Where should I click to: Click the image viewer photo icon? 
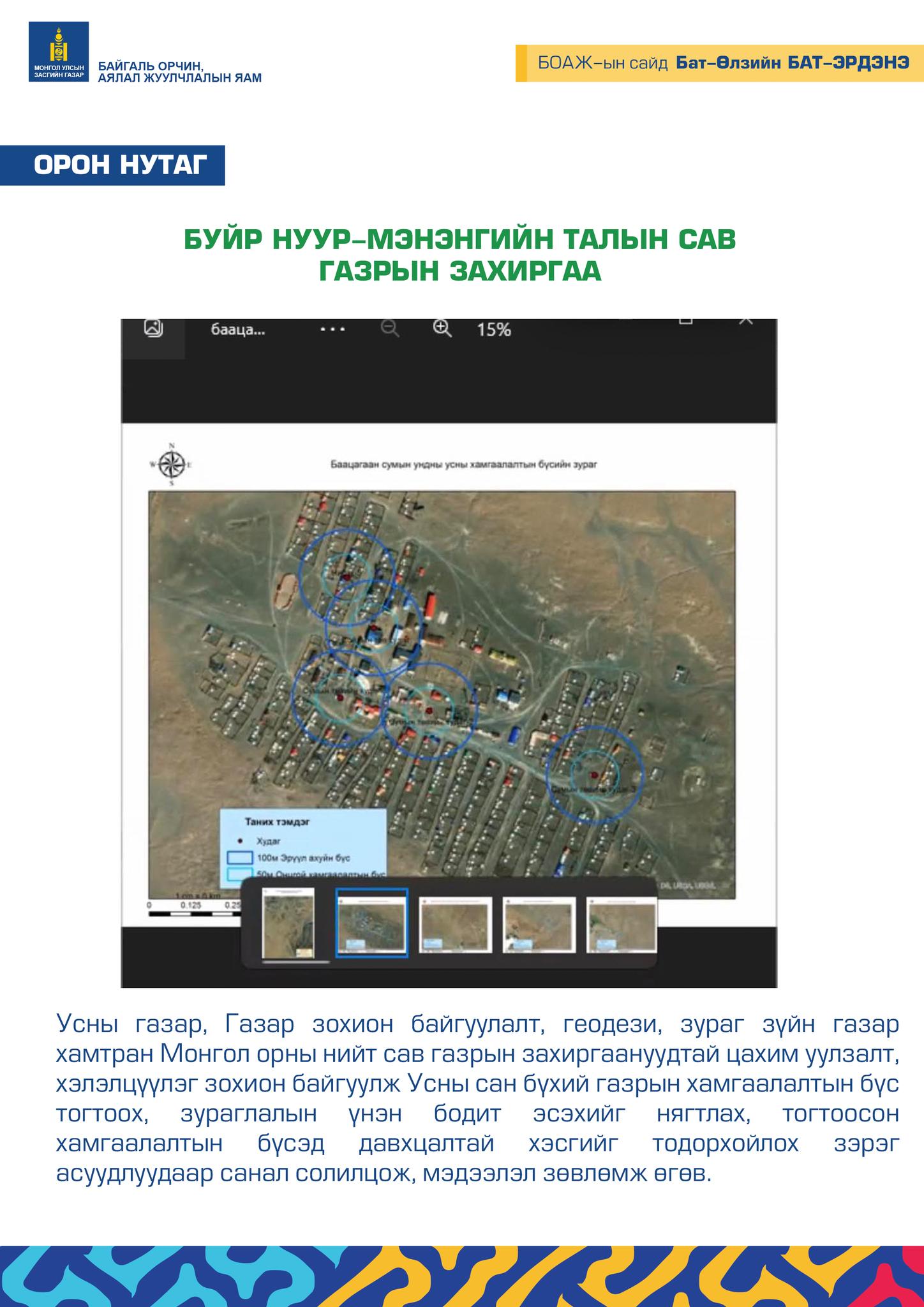pos(154,328)
